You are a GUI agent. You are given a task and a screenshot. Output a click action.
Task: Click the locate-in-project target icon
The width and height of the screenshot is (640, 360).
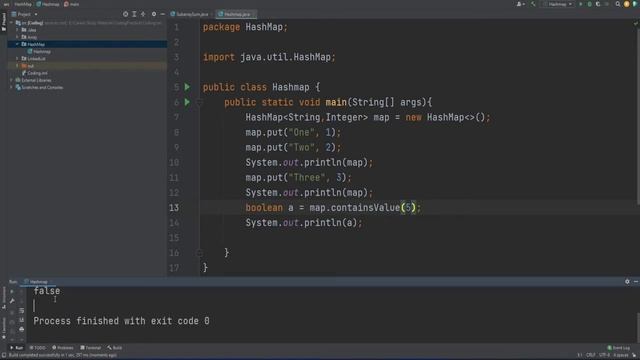[125, 14]
